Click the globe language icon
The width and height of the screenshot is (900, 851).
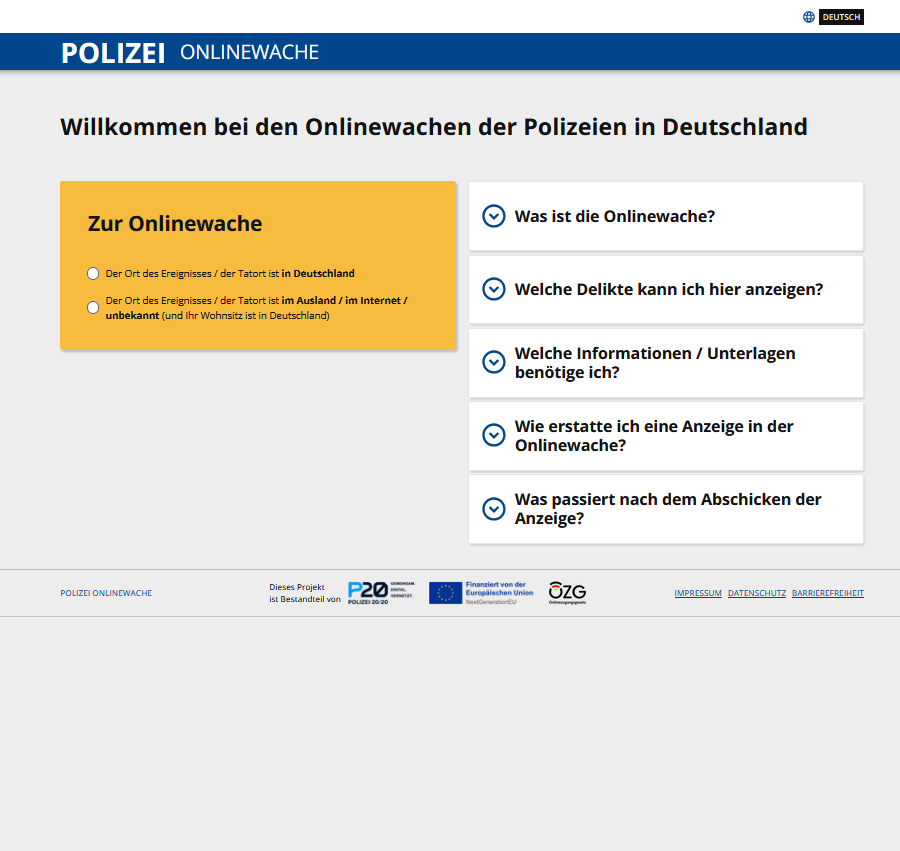(x=807, y=17)
